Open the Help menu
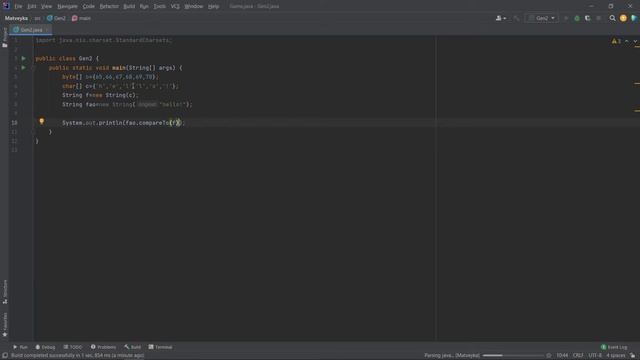 click(x=213, y=7)
